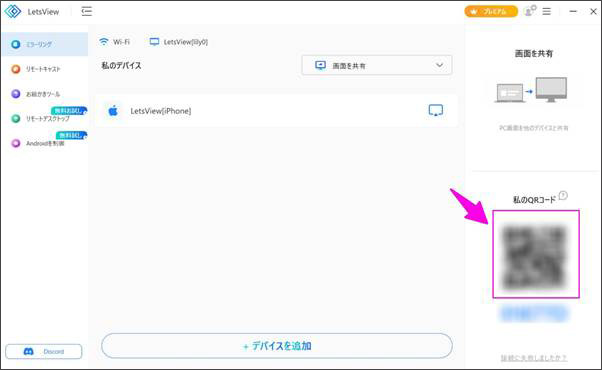Image resolution: width=602 pixels, height=370 pixels.
Task: Open the Android control sidebar section
Action: [x=45, y=143]
